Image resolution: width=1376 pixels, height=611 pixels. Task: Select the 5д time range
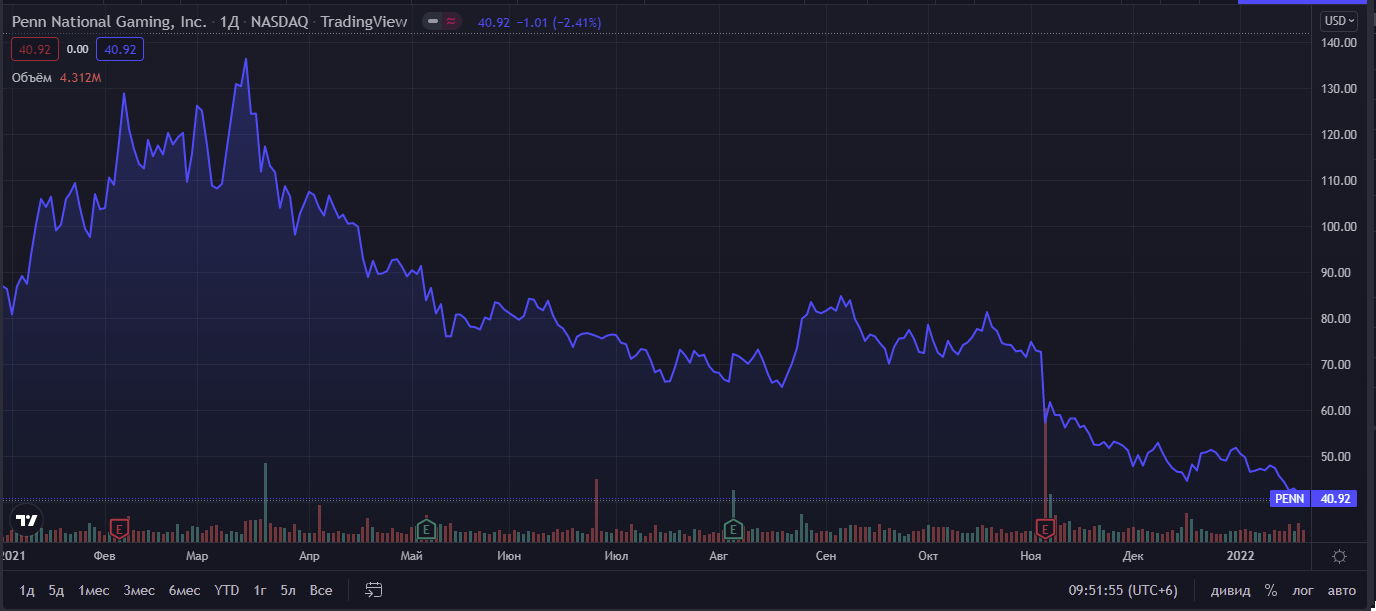56,590
